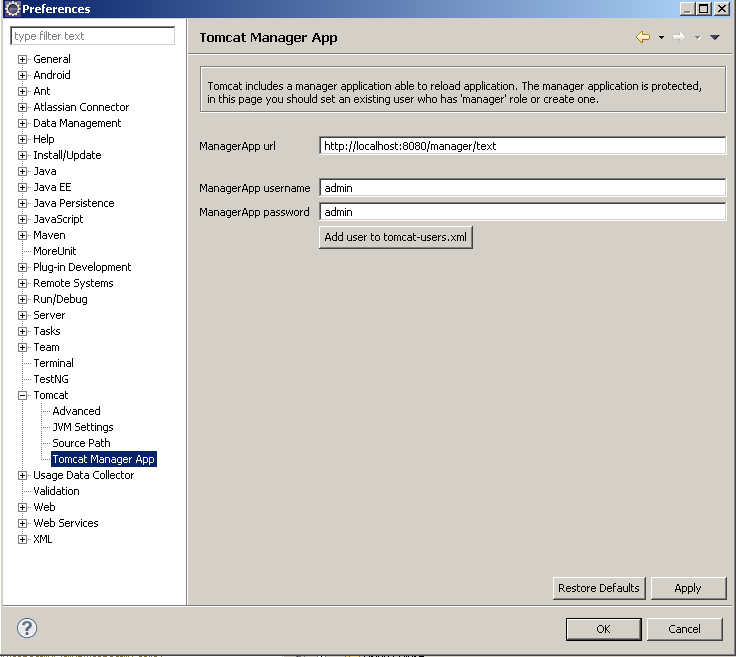Expand the Tasks tree node
Viewport: 736px width, 657px height.
point(22,331)
